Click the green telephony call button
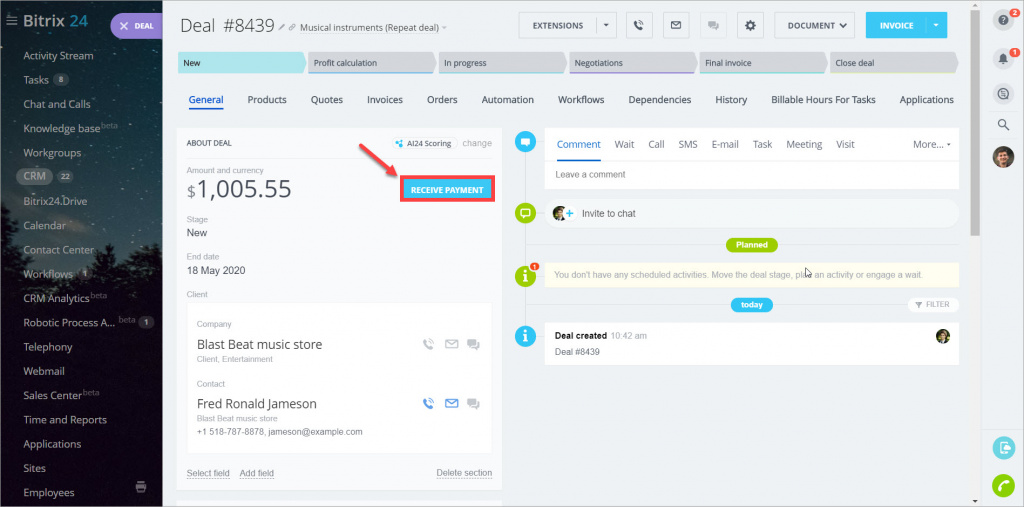Viewport: 1024px width, 507px height. point(1003,485)
